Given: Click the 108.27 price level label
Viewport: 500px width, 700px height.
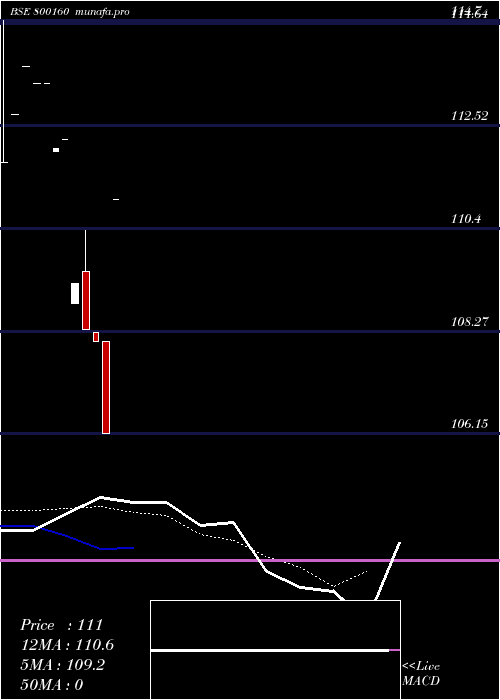Looking at the screenshot, I should 469,321.
